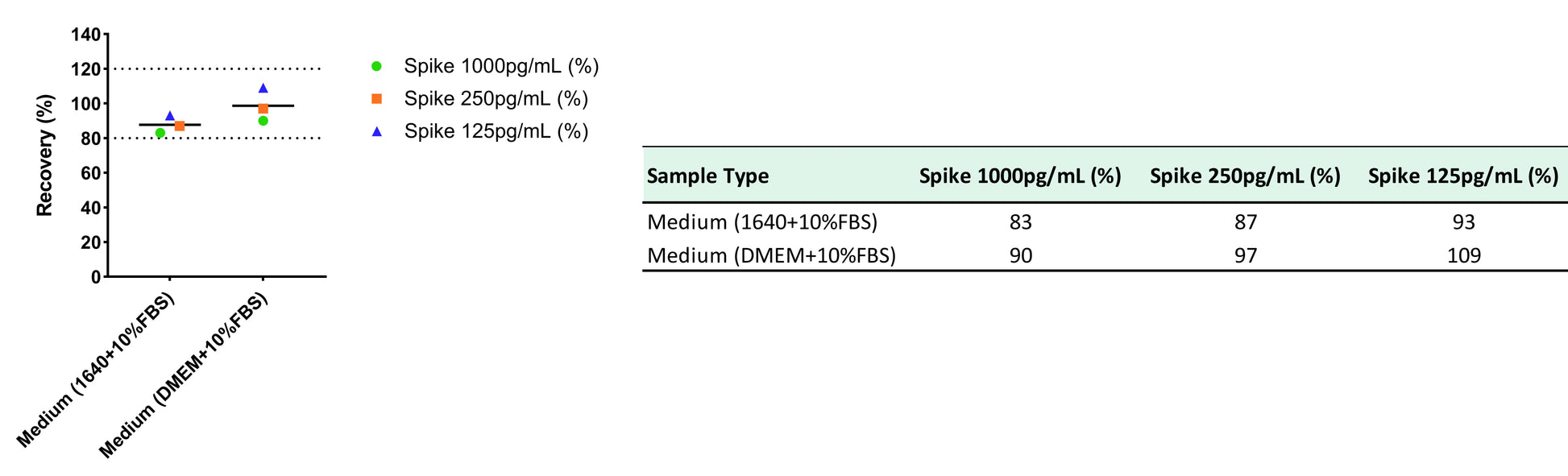Select the Medium (1640+10%FBS) table row label
The image size is (1568, 476).
click(762, 221)
